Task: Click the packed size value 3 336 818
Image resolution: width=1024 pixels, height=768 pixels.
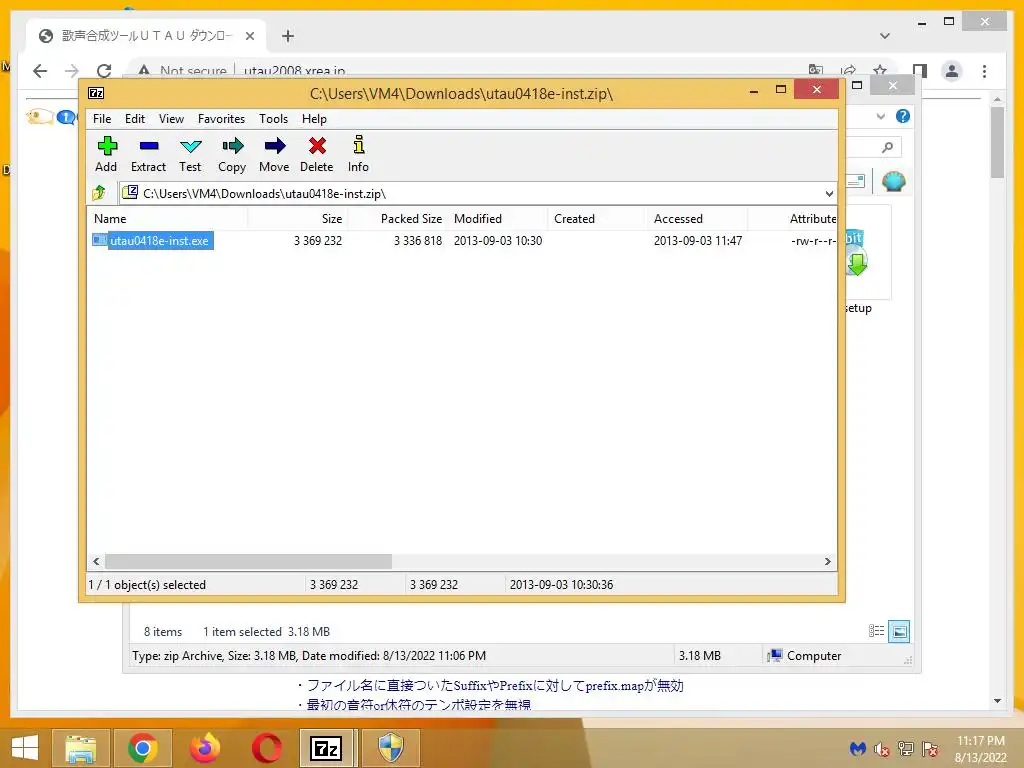Action: pos(418,241)
